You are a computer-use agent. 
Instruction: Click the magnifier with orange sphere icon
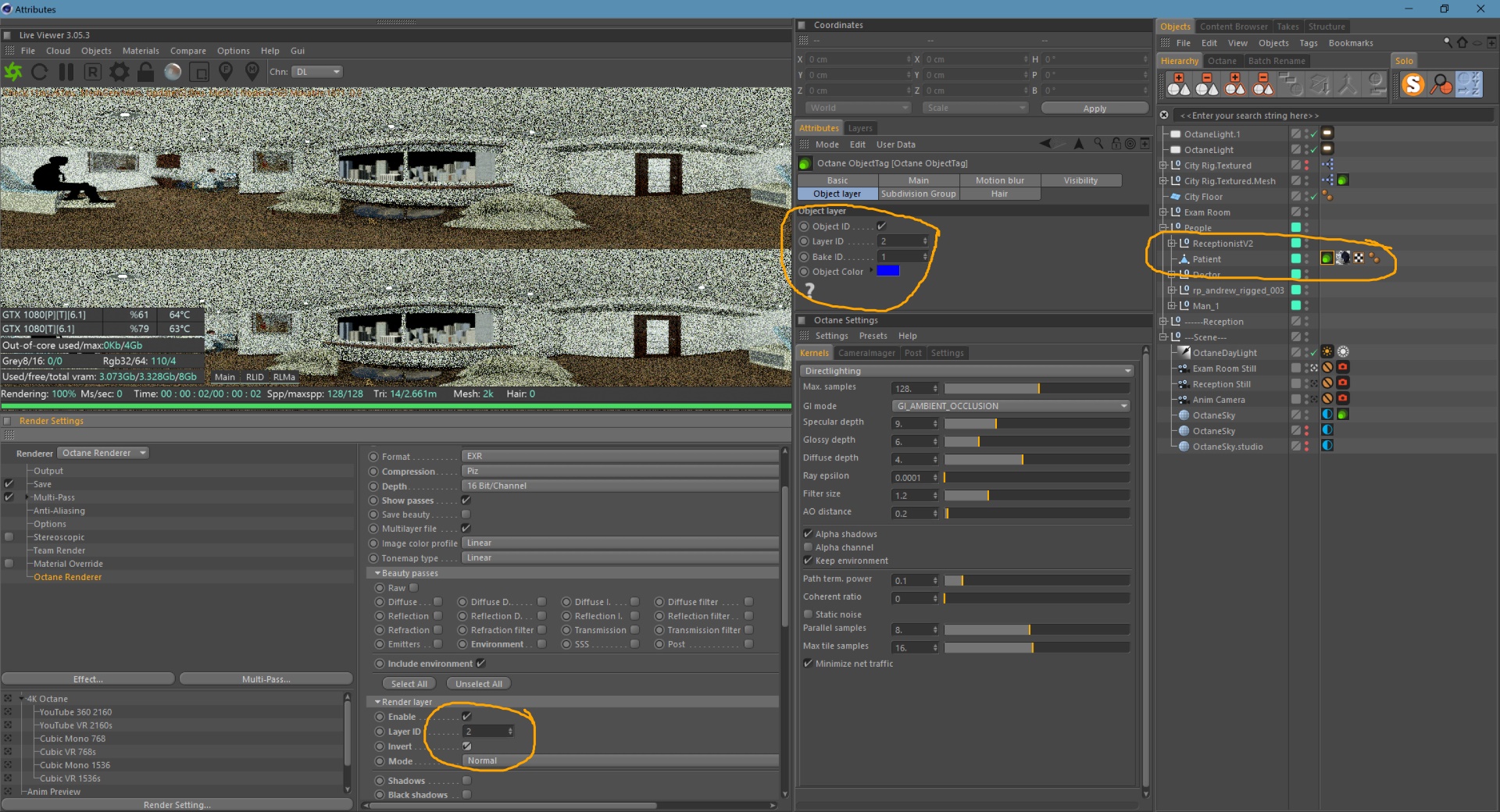1441,84
